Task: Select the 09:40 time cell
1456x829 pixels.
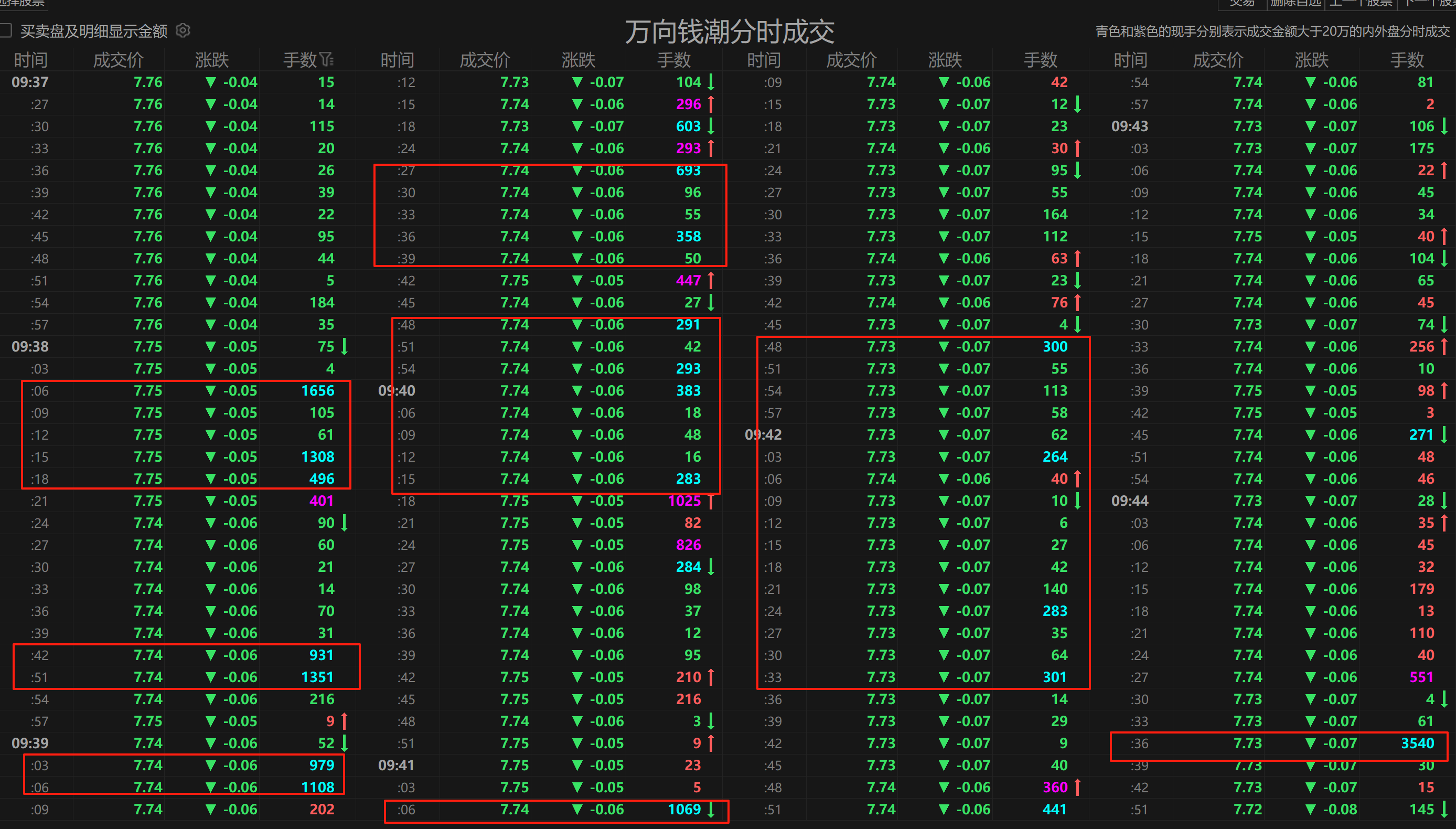Action: tap(397, 390)
